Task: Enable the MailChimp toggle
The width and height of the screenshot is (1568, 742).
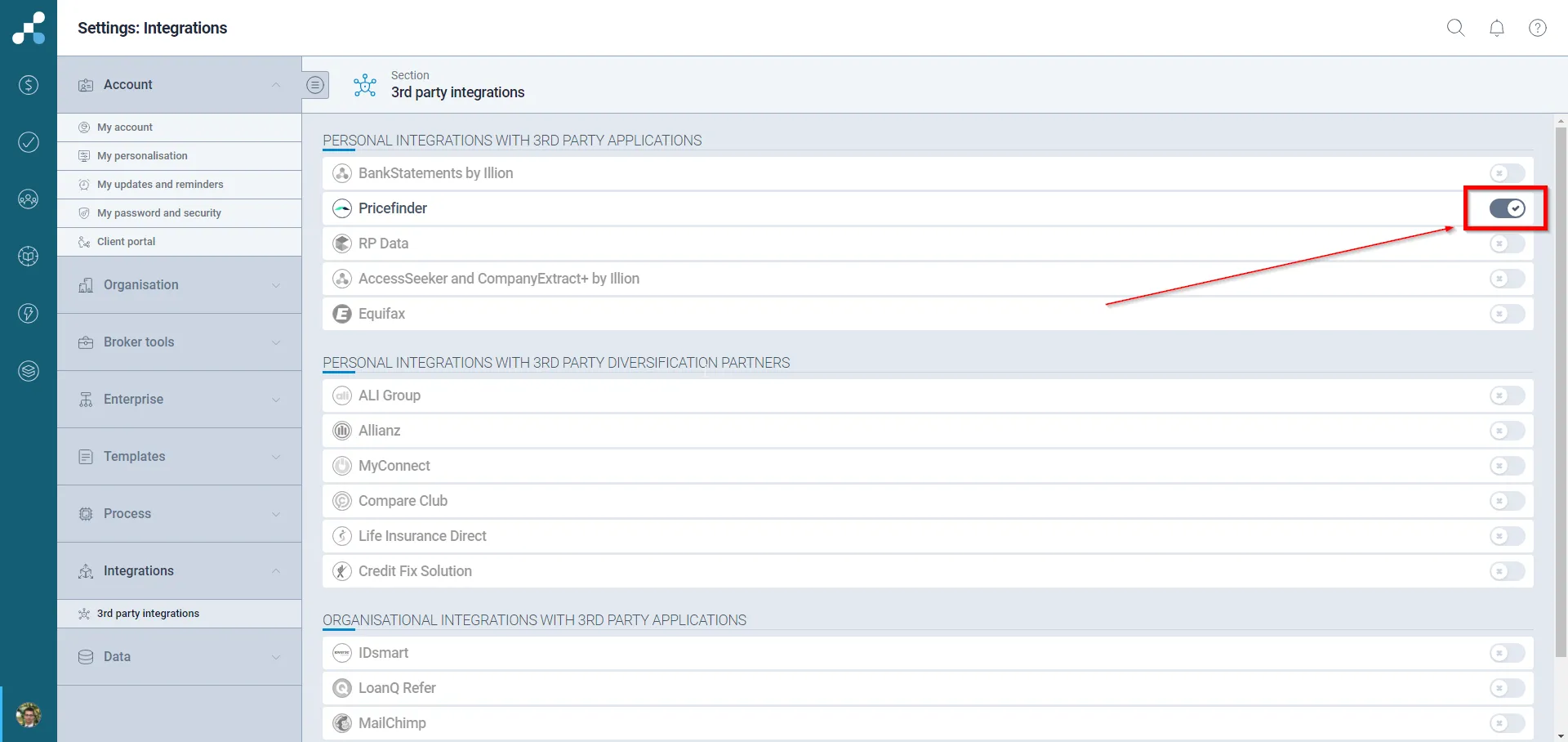Action: point(1507,723)
